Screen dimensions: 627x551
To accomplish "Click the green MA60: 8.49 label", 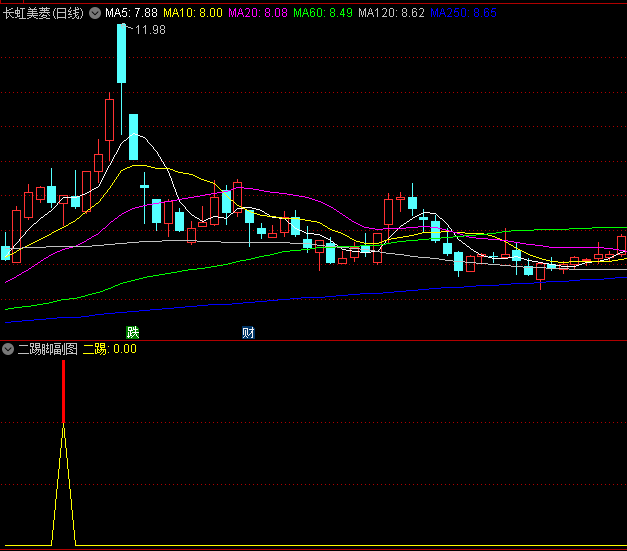I will pyautogui.click(x=323, y=13).
